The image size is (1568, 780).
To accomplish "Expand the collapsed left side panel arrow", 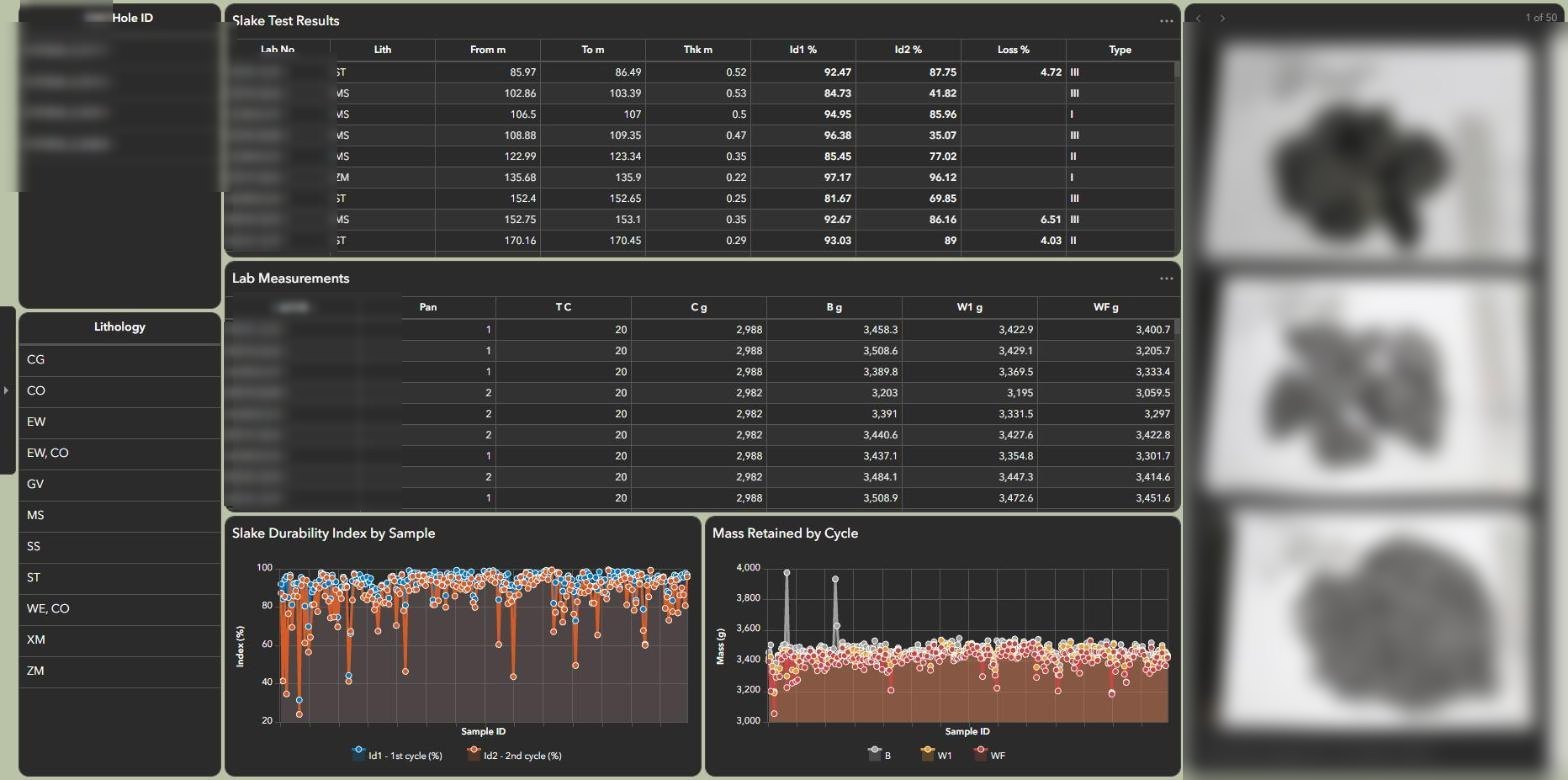I will point(6,390).
